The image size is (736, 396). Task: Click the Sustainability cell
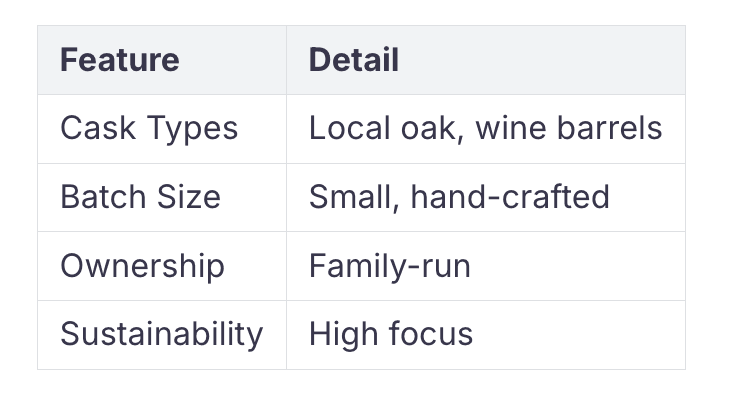click(x=162, y=335)
